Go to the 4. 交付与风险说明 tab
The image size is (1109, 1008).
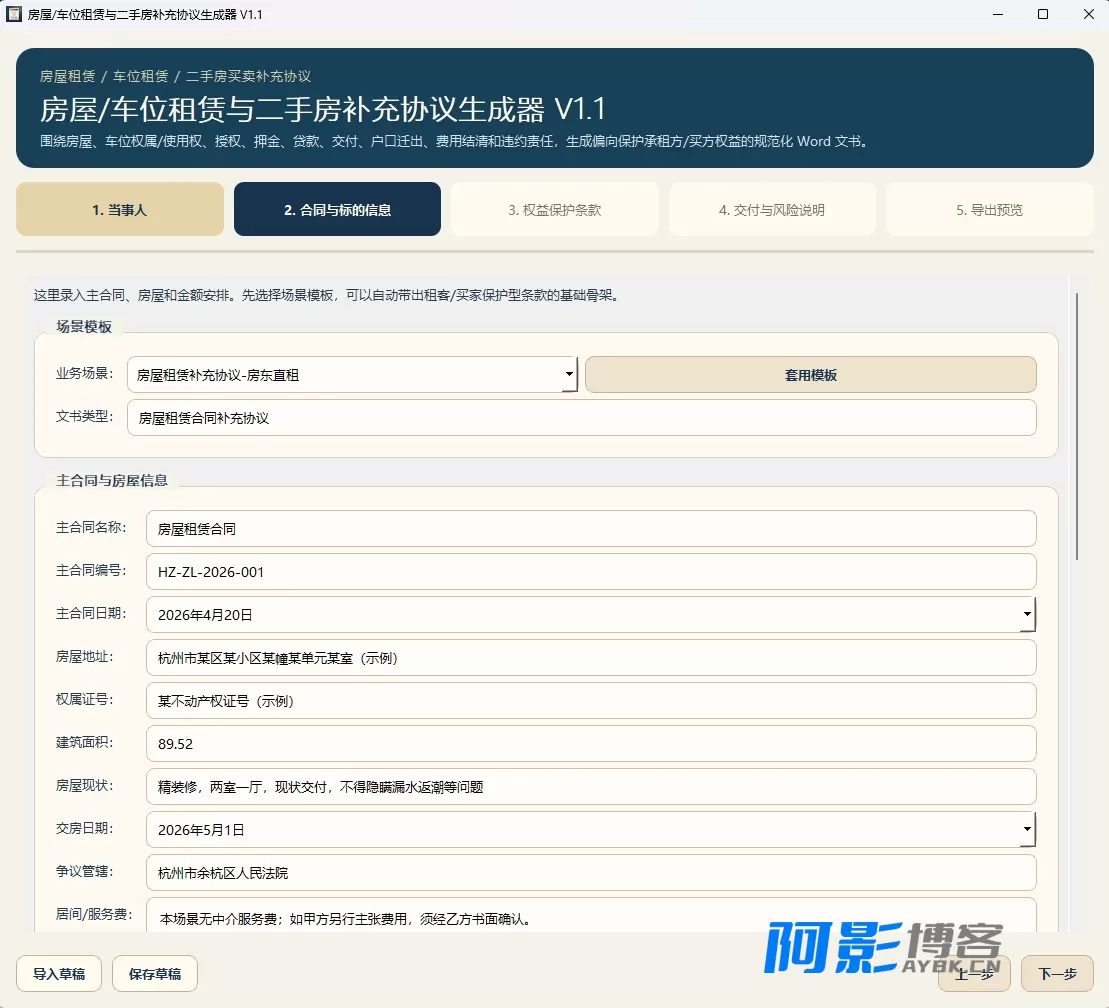772,209
